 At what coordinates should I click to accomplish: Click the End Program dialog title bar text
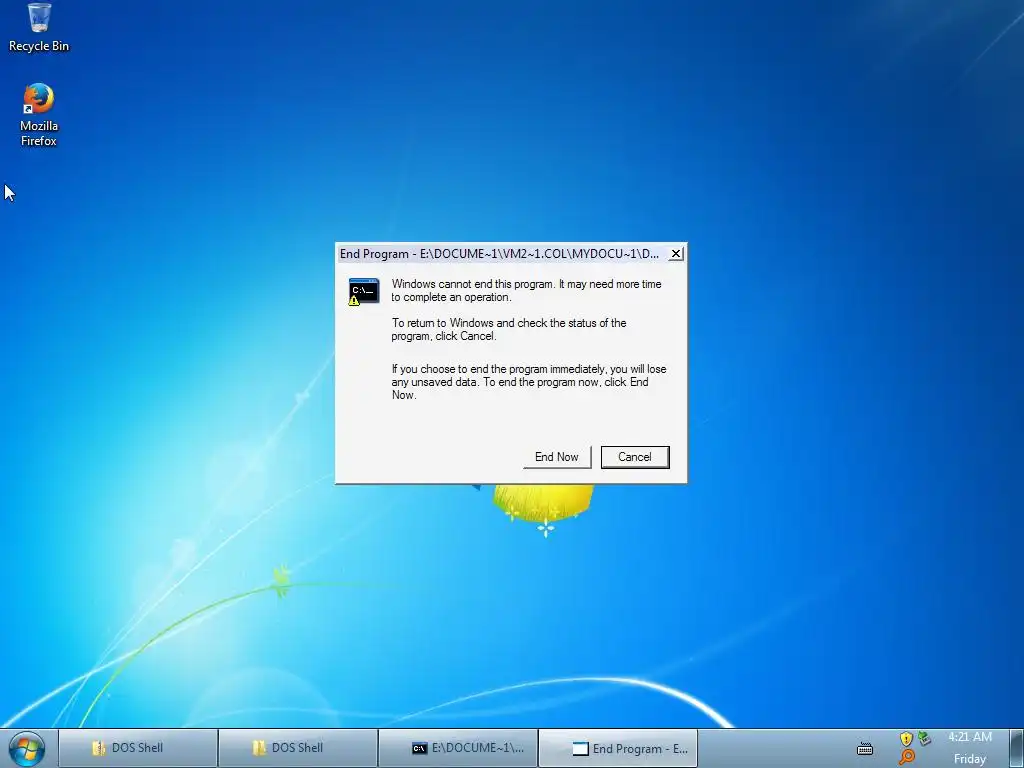(500, 253)
